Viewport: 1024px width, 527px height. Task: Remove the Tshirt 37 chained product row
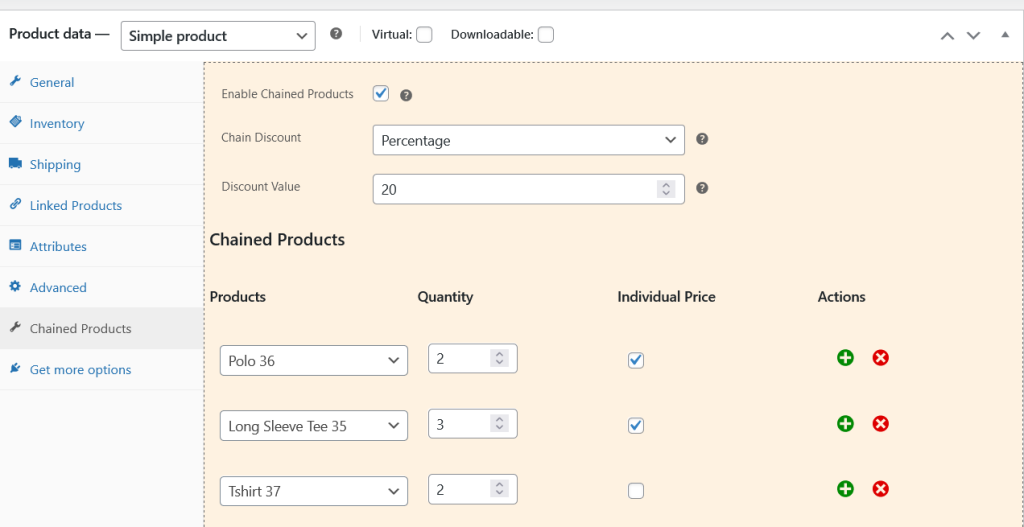tap(880, 489)
